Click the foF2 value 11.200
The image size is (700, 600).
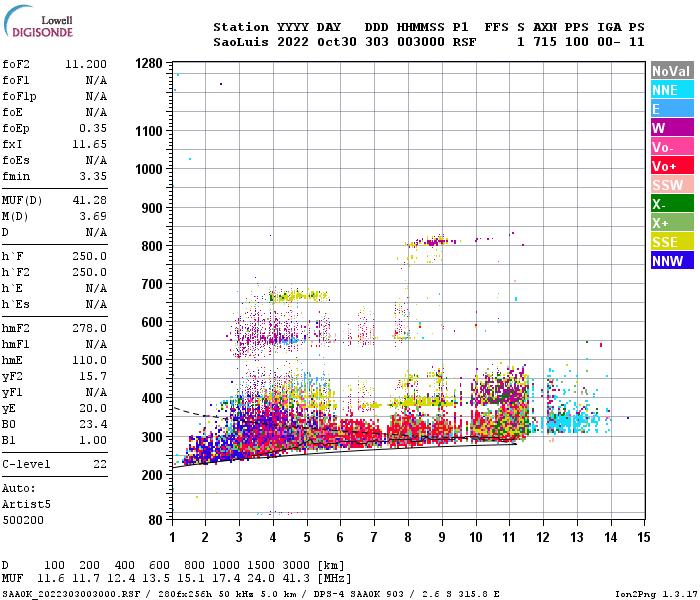coord(86,64)
